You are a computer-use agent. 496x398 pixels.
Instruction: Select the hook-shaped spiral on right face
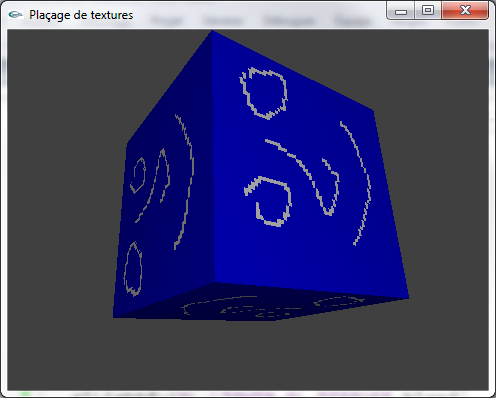coord(268,201)
